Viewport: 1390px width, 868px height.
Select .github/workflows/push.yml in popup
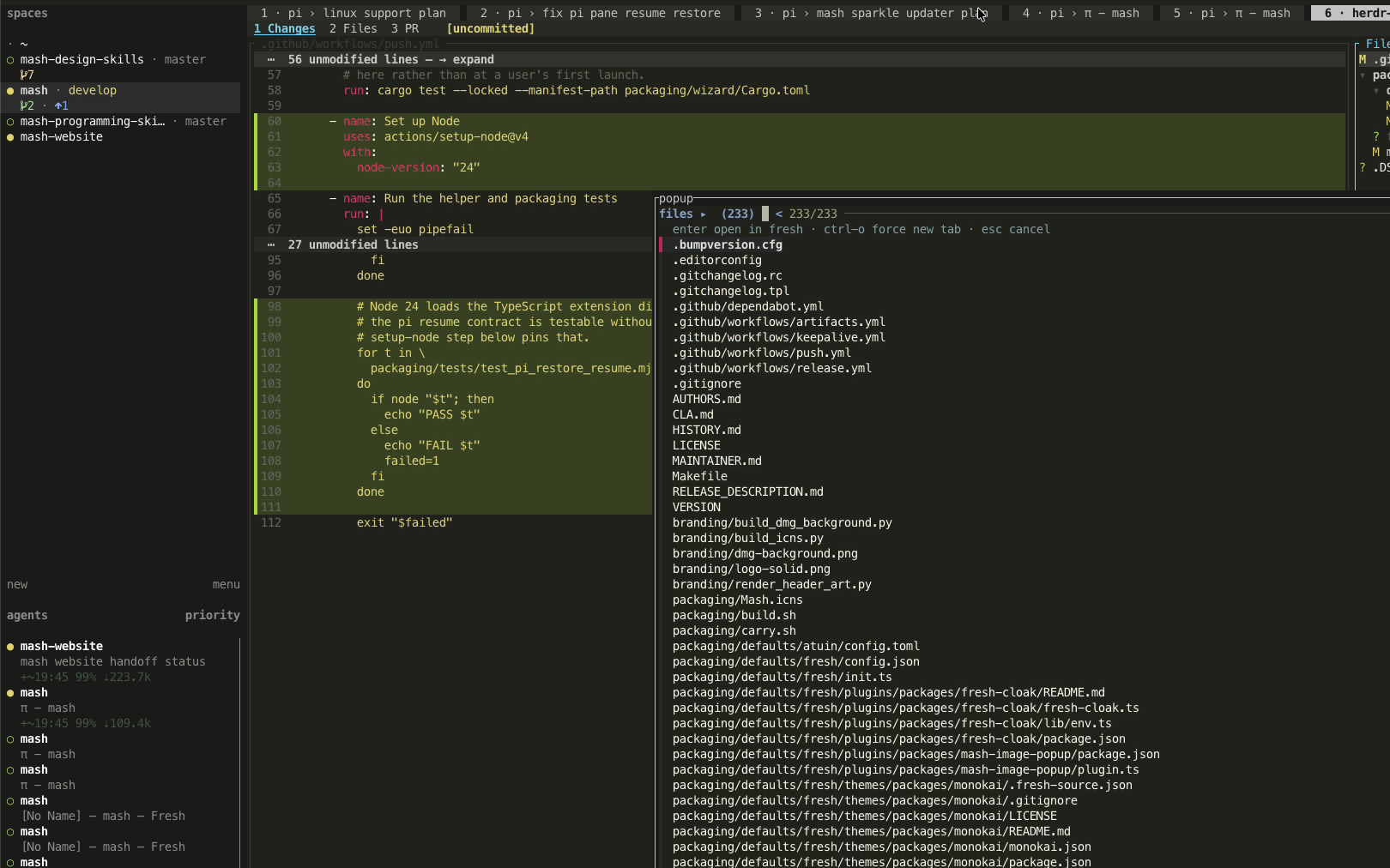[x=762, y=353]
